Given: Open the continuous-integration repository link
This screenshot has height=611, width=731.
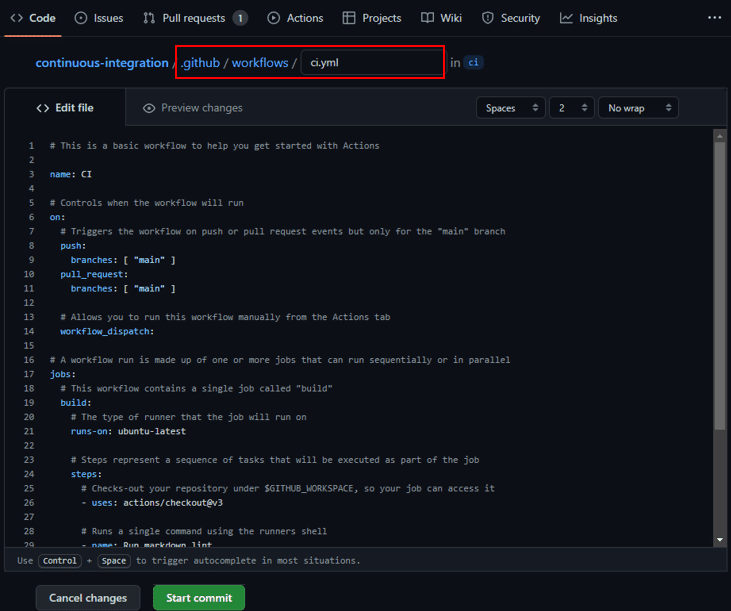Looking at the screenshot, I should (x=102, y=62).
